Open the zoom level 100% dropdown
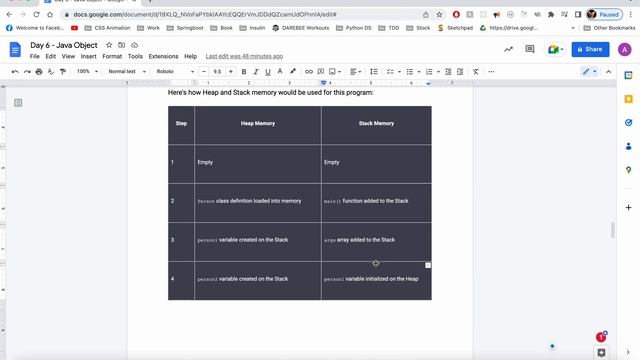The height and width of the screenshot is (360, 640). [x=87, y=71]
